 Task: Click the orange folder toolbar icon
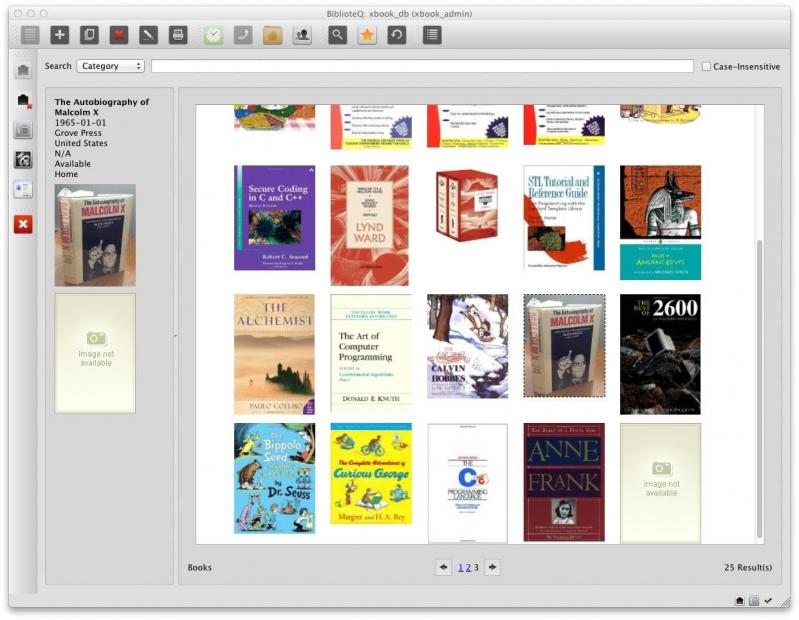(273, 35)
